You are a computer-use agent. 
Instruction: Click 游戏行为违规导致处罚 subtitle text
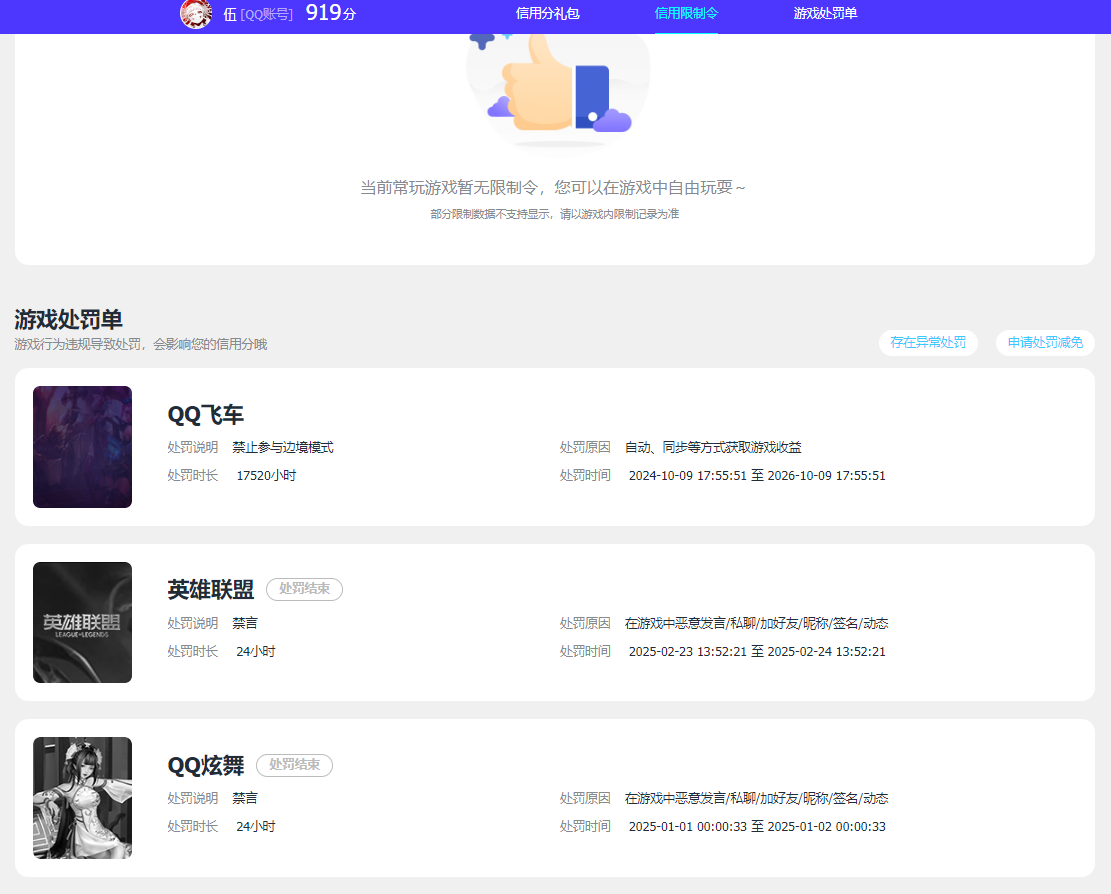pyautogui.click(x=140, y=344)
